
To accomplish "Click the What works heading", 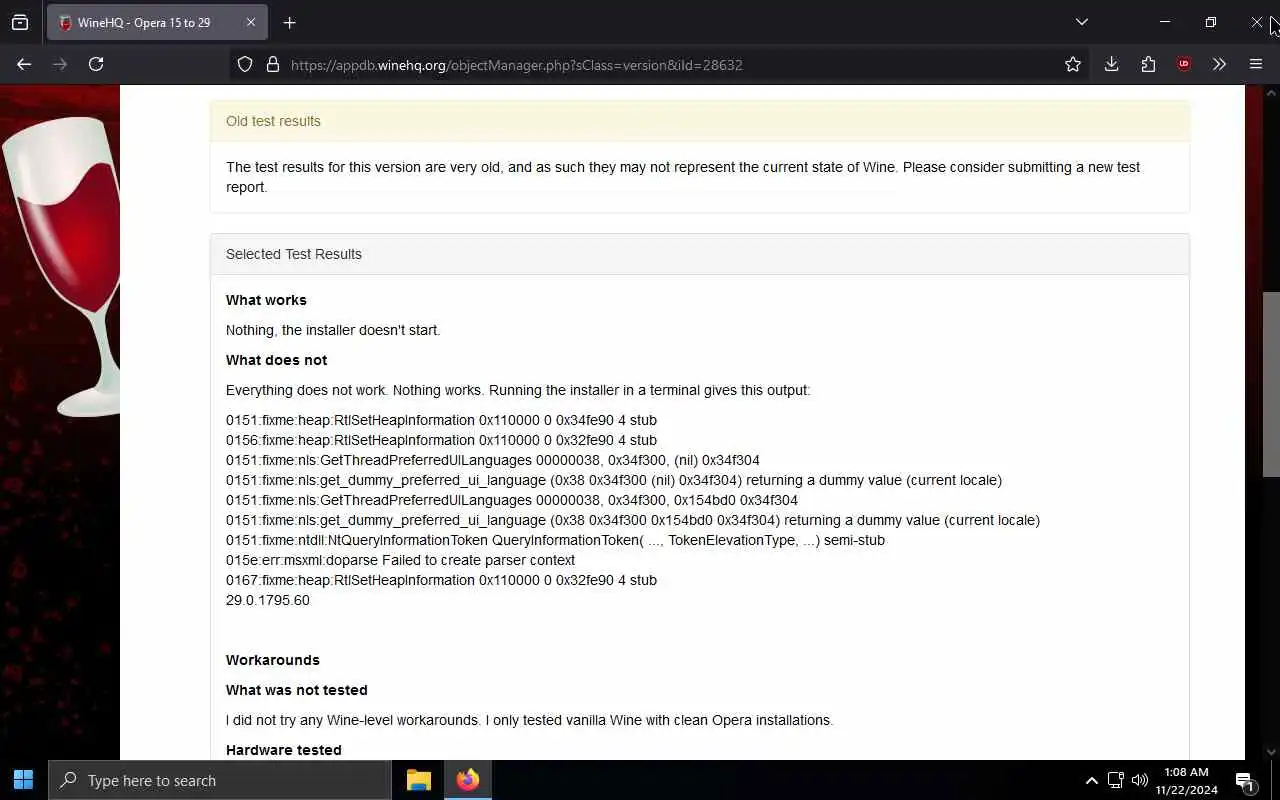I will coord(266,300).
